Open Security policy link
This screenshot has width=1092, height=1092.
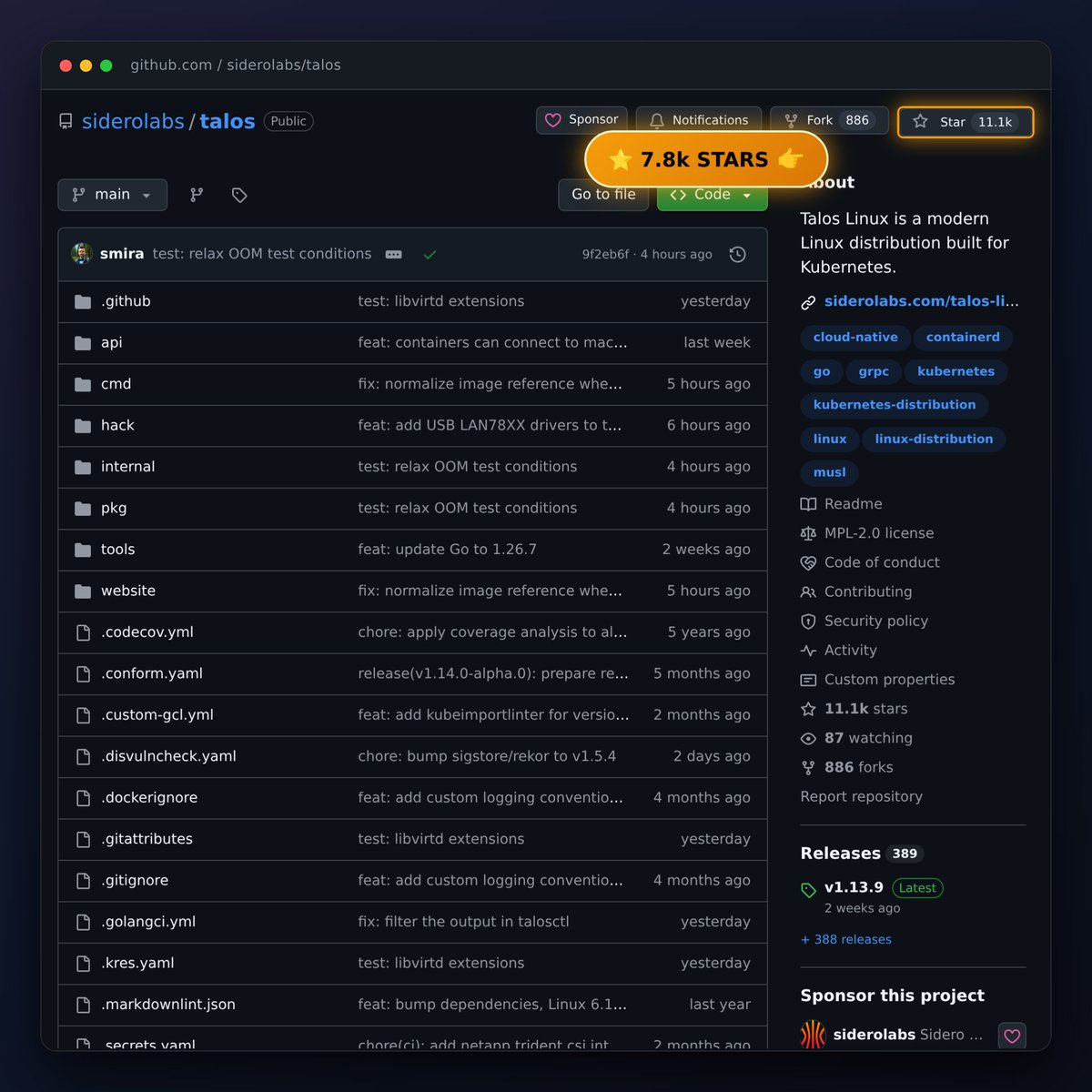pyautogui.click(x=876, y=621)
